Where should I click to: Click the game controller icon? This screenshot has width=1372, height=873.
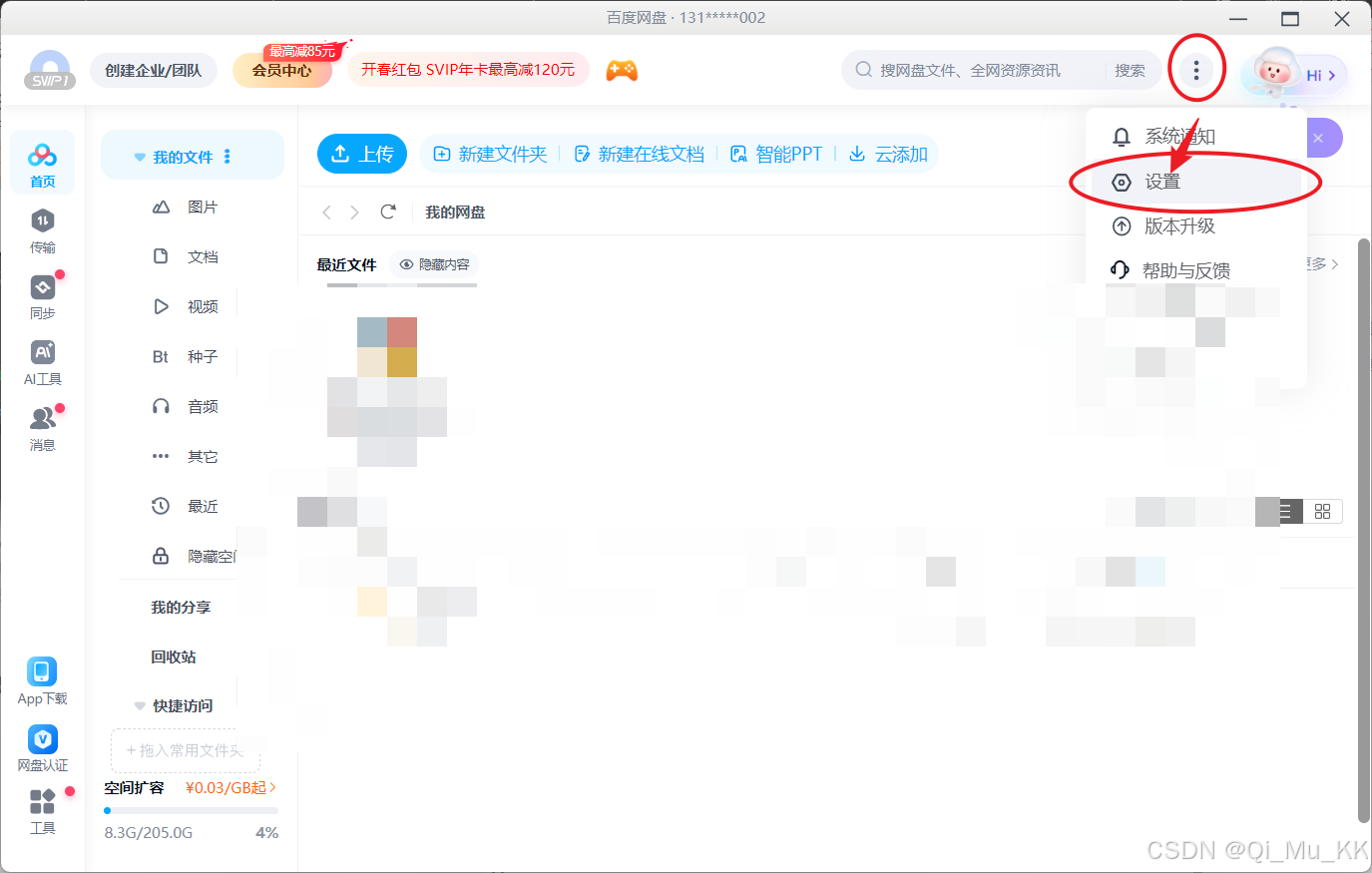622,71
